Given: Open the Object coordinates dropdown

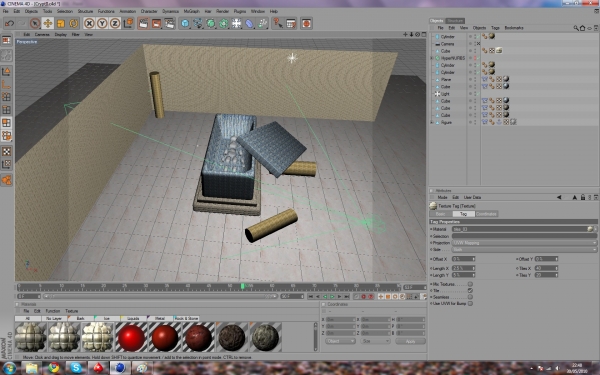Looking at the screenshot, I should tap(340, 341).
